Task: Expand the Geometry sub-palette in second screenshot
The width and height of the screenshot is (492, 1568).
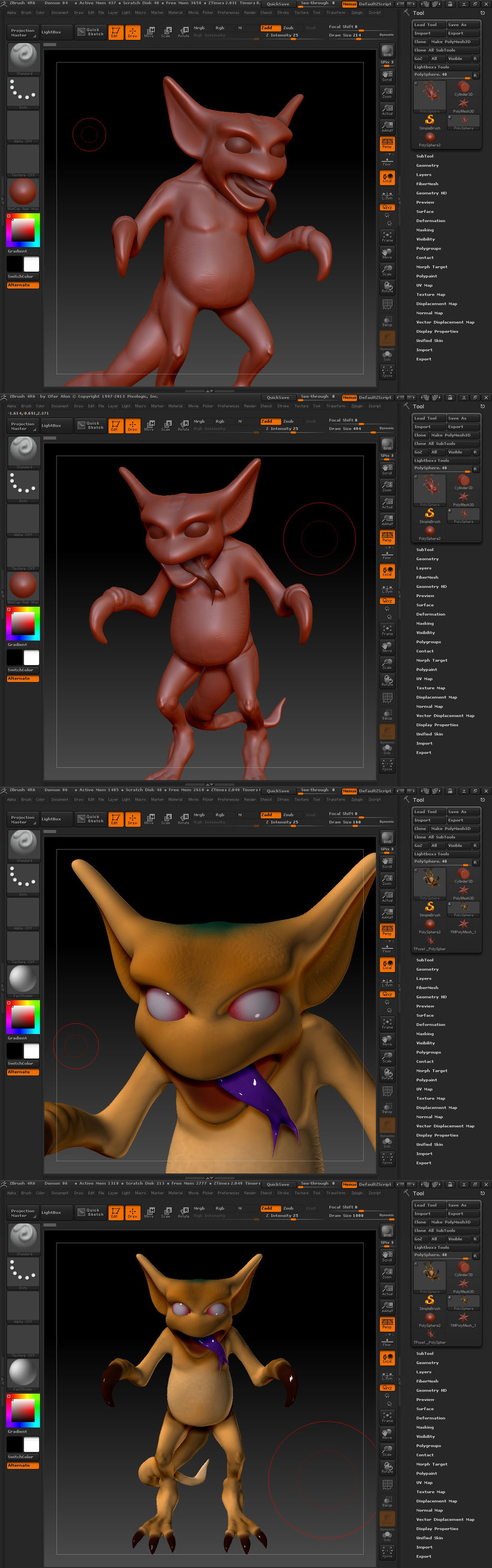Action: point(428,559)
